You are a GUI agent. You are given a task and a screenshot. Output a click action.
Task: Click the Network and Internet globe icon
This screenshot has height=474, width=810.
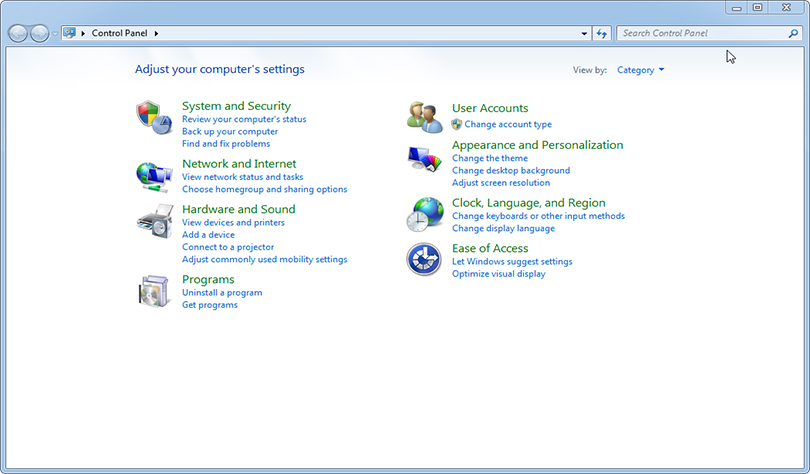pos(154,175)
